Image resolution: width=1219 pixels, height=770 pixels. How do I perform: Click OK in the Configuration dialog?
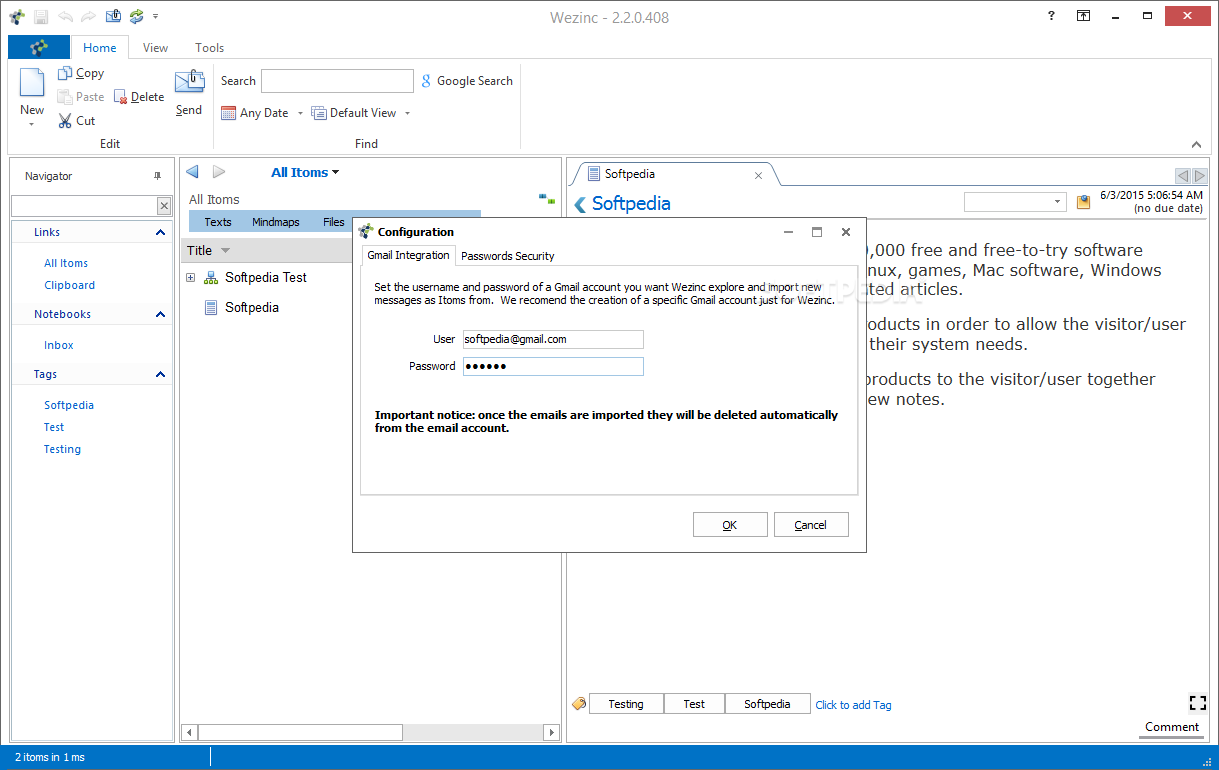730,525
